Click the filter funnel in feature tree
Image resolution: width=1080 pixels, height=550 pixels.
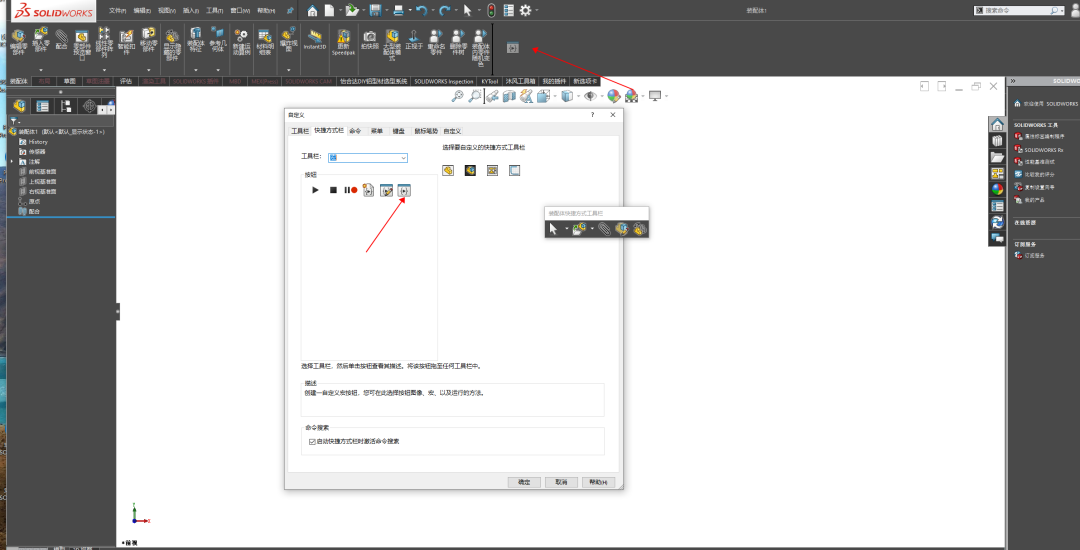[13, 121]
